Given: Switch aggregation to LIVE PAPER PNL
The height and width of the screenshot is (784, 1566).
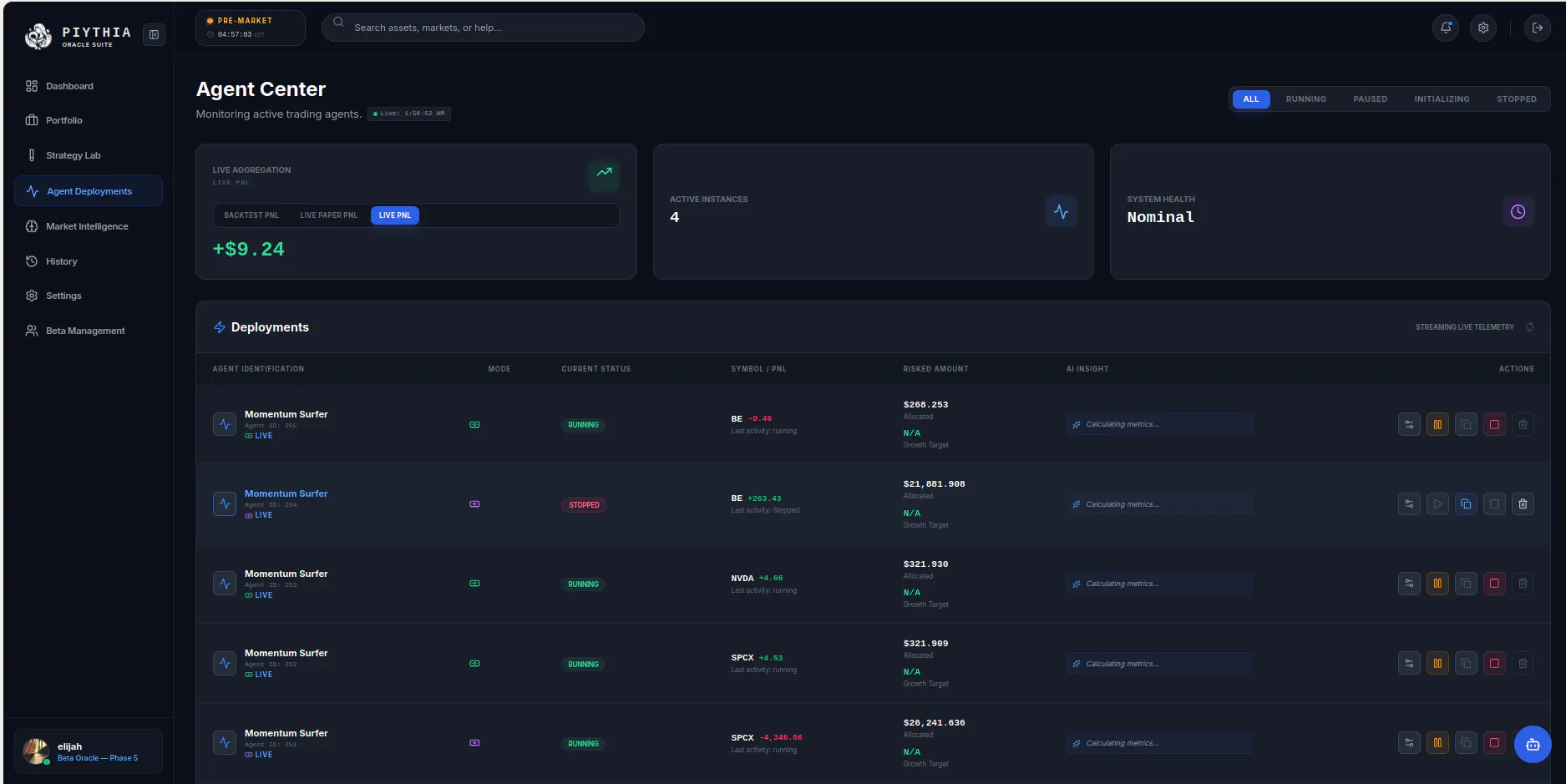Looking at the screenshot, I should [328, 215].
